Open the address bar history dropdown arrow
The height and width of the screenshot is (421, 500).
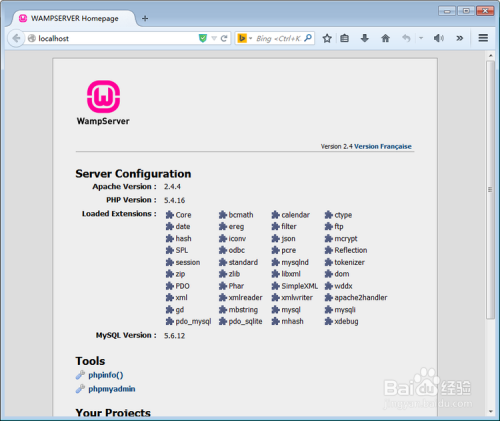(x=214, y=38)
